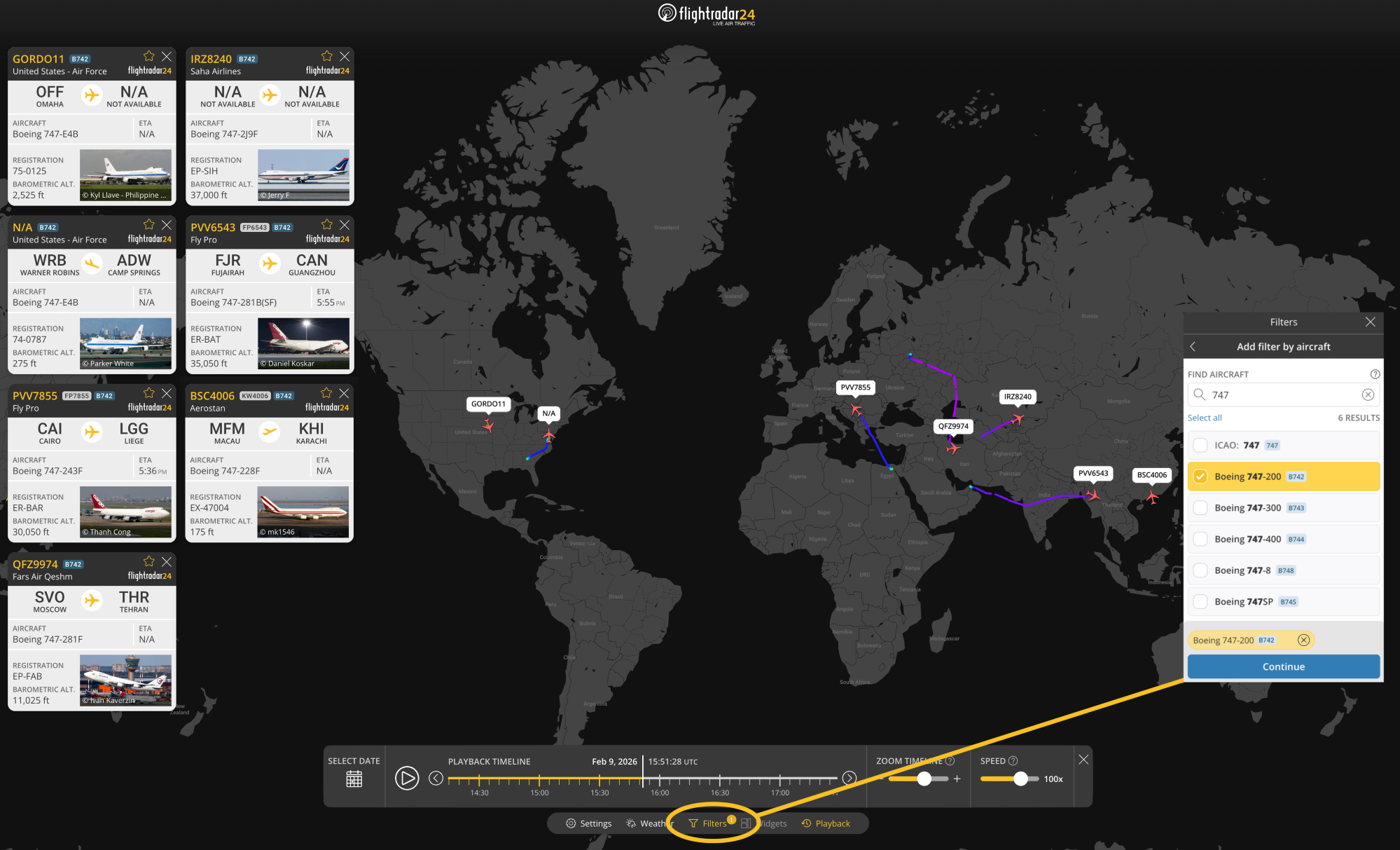
Task: Click the BSC4006 aircraft on the map
Action: [1152, 498]
